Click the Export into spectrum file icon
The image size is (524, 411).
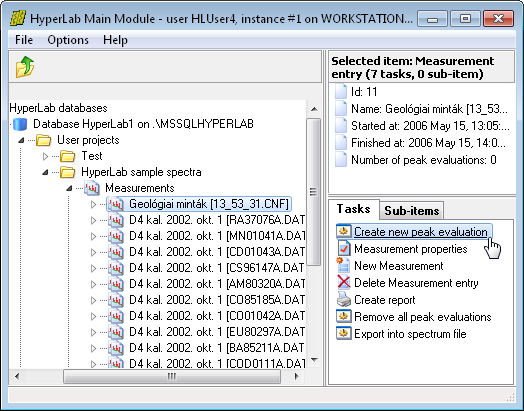click(x=344, y=333)
